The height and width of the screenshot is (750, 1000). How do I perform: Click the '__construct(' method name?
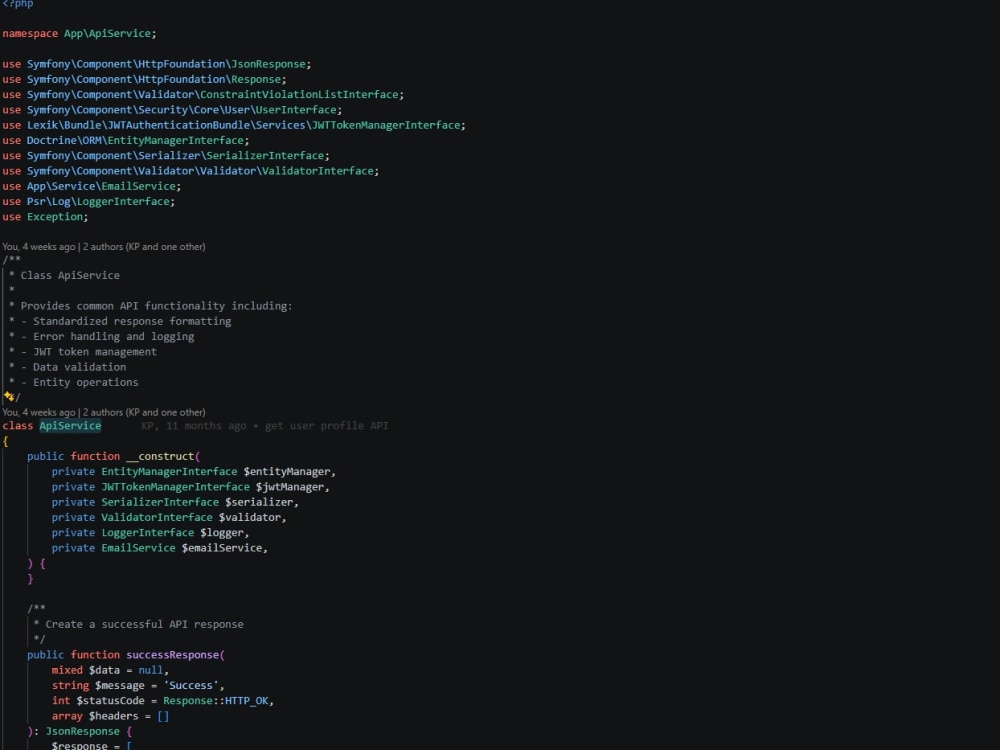(163, 457)
